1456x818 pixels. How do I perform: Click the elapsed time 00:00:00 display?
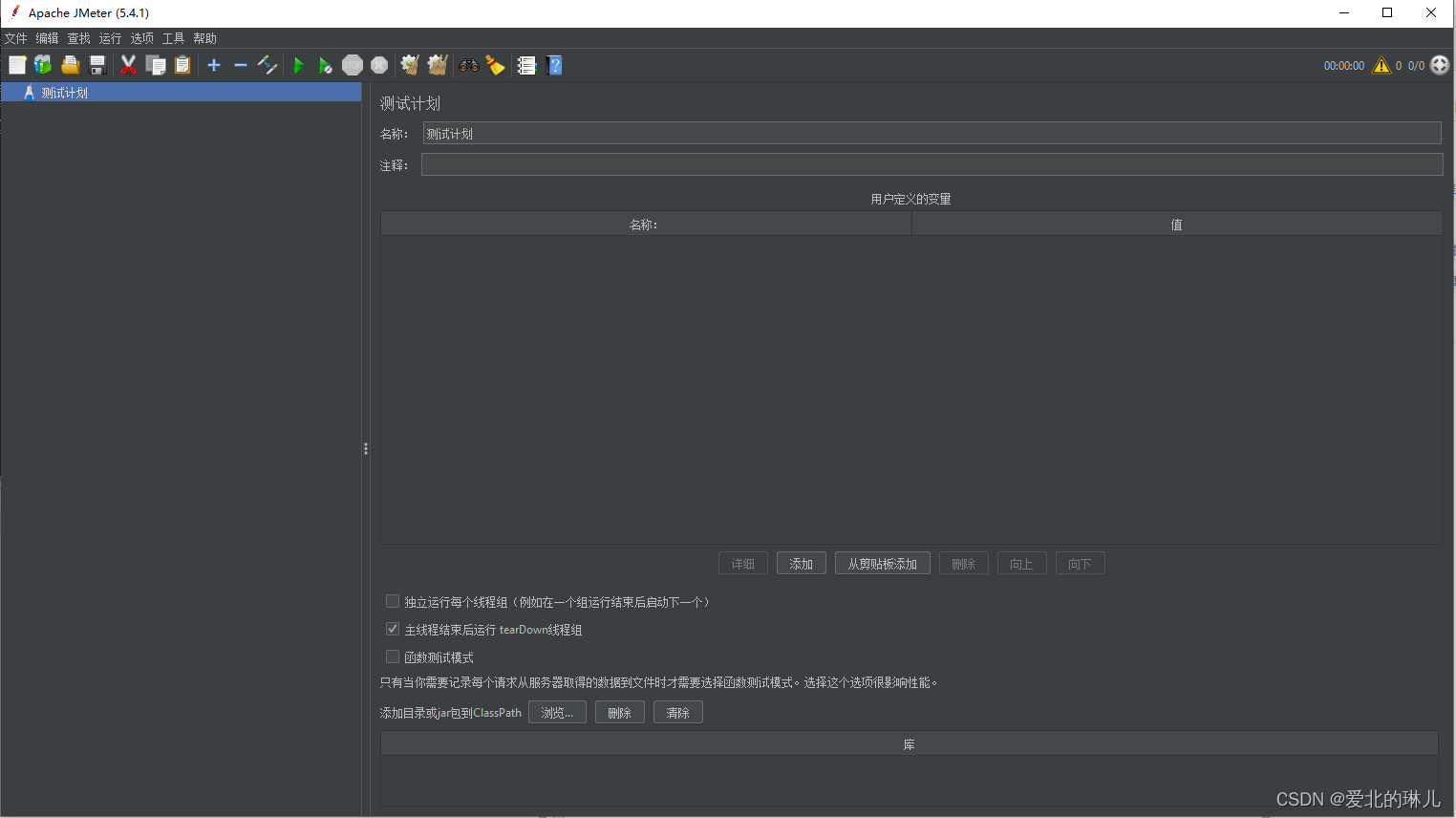[x=1344, y=66]
